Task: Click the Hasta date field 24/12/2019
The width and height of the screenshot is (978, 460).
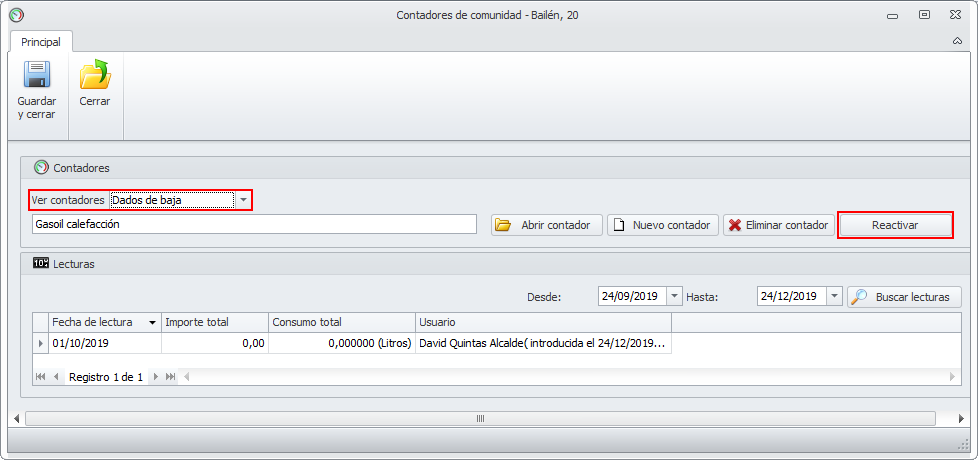Action: (792, 297)
